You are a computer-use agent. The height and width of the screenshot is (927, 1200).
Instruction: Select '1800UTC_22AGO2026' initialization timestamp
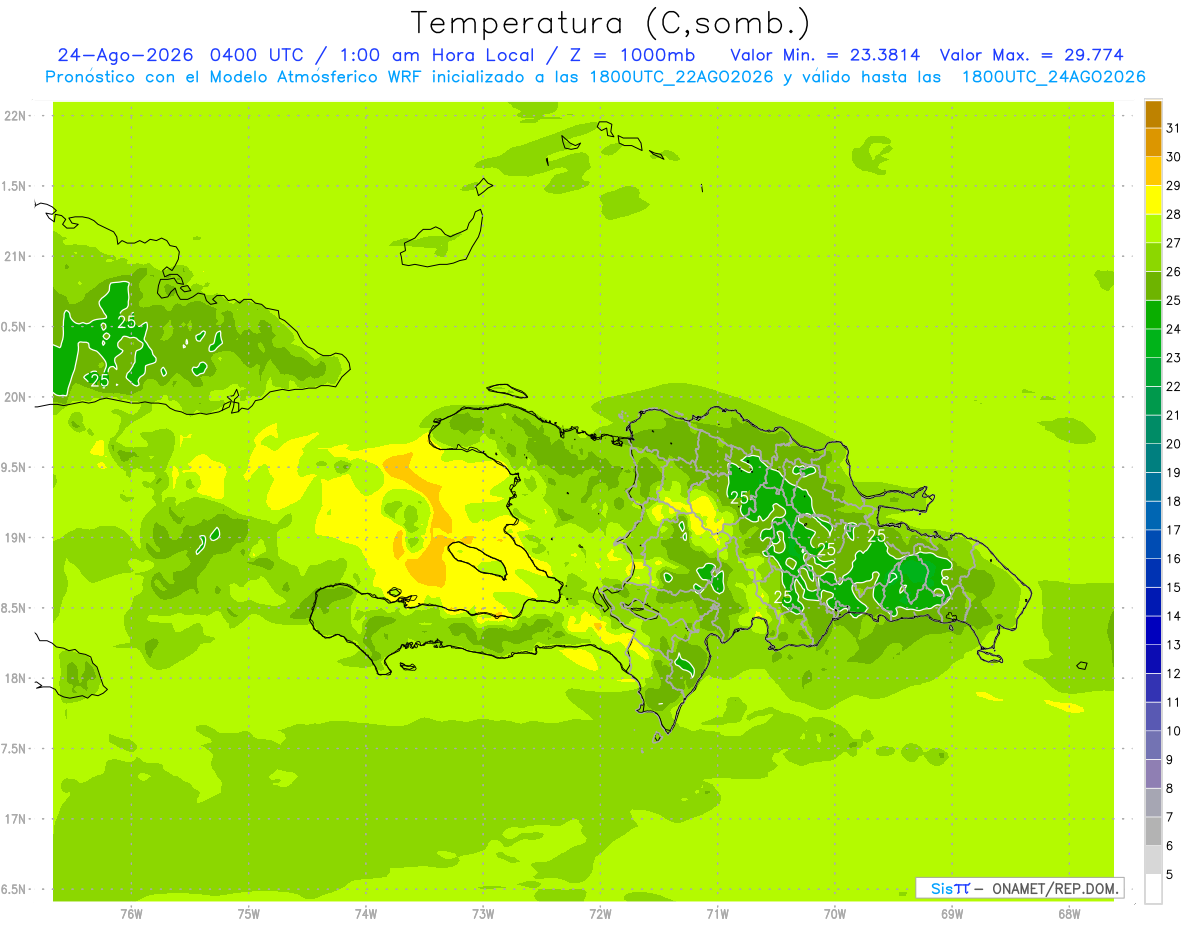(681, 77)
